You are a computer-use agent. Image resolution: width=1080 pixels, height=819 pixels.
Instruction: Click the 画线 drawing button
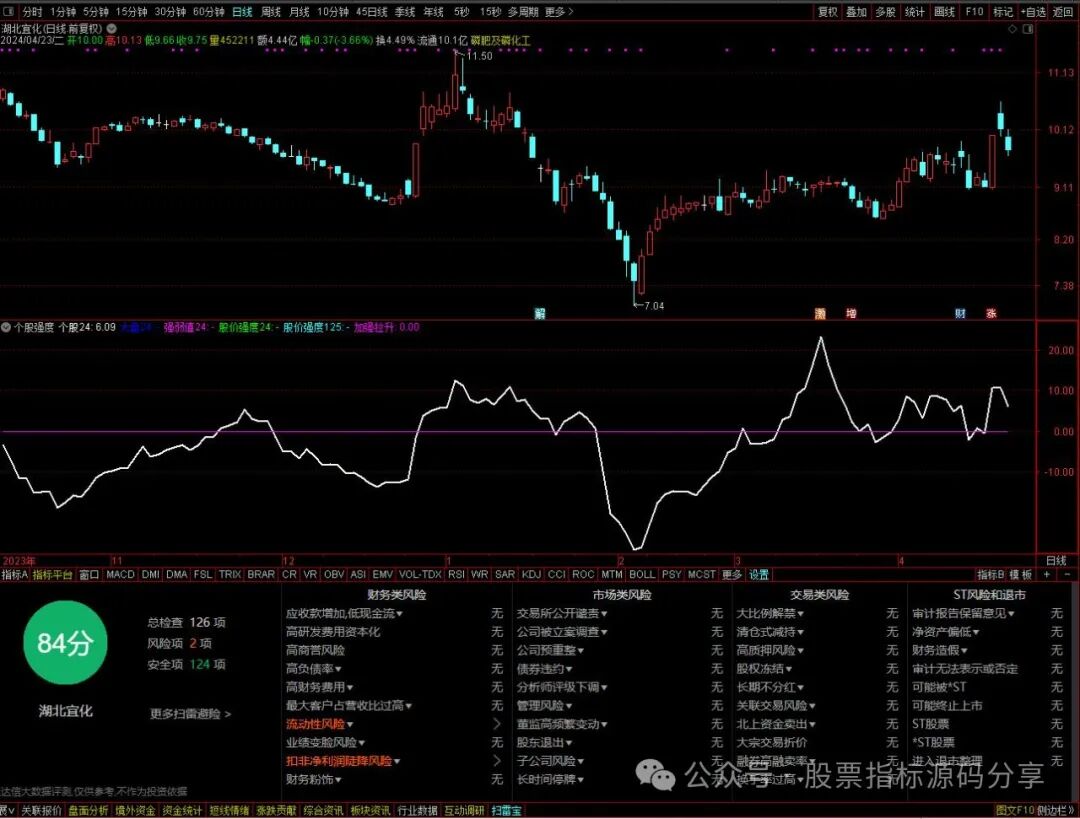[944, 12]
